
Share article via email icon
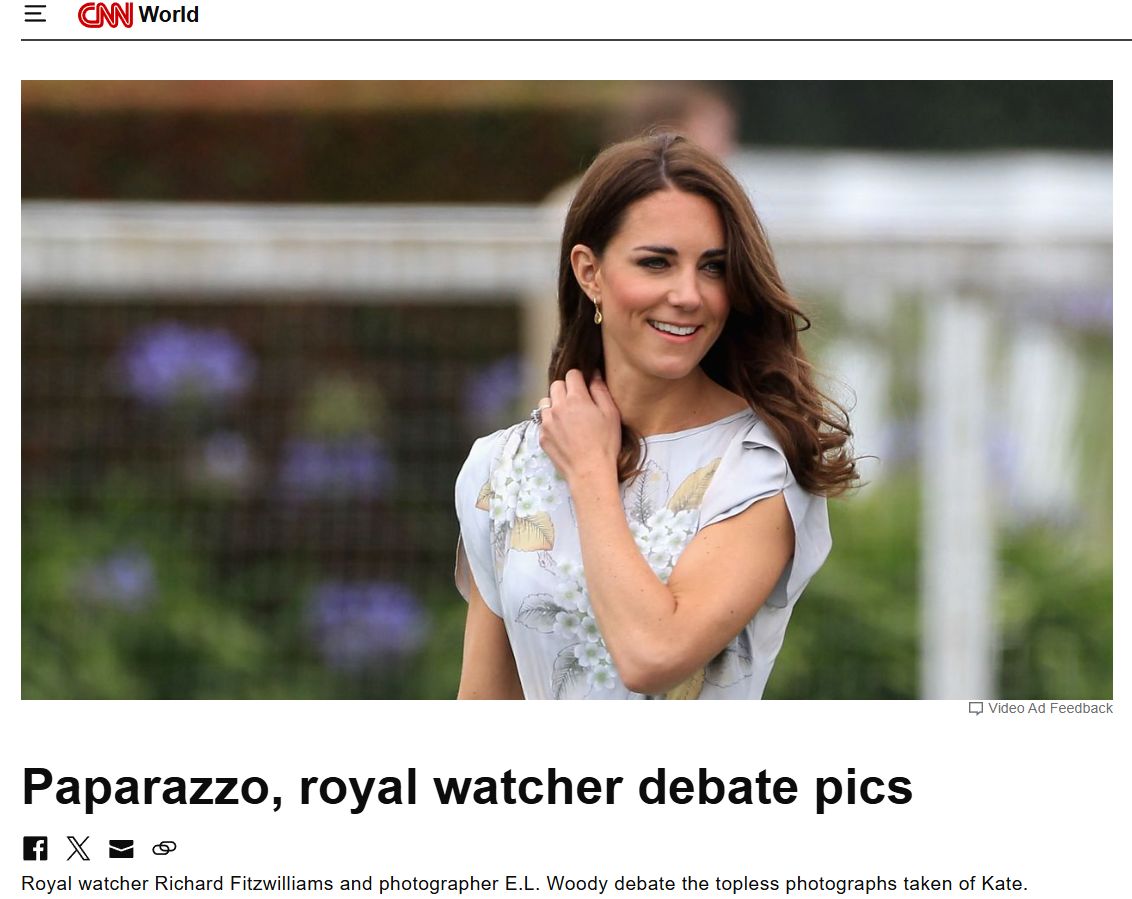click(121, 848)
